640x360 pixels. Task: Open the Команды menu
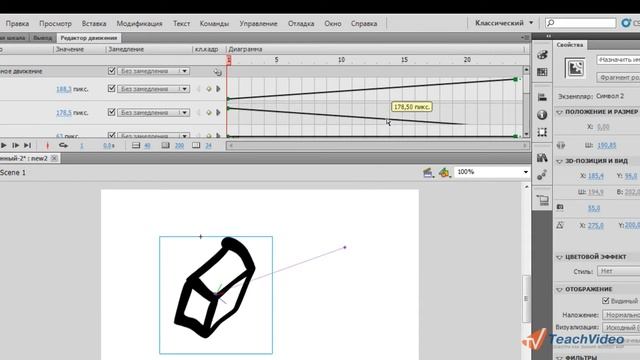(x=214, y=24)
